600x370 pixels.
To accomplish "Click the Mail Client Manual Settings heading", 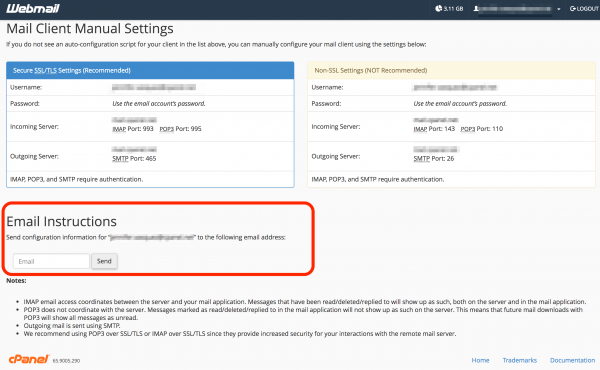I will 90,29.
